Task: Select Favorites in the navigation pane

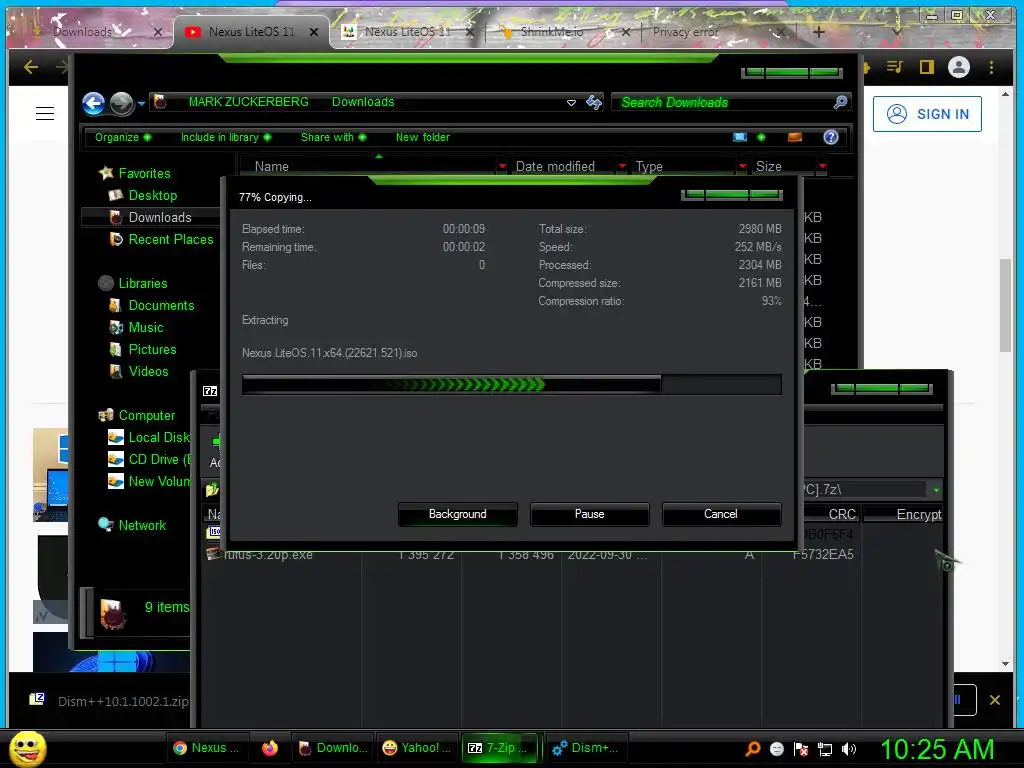Action: [144, 173]
